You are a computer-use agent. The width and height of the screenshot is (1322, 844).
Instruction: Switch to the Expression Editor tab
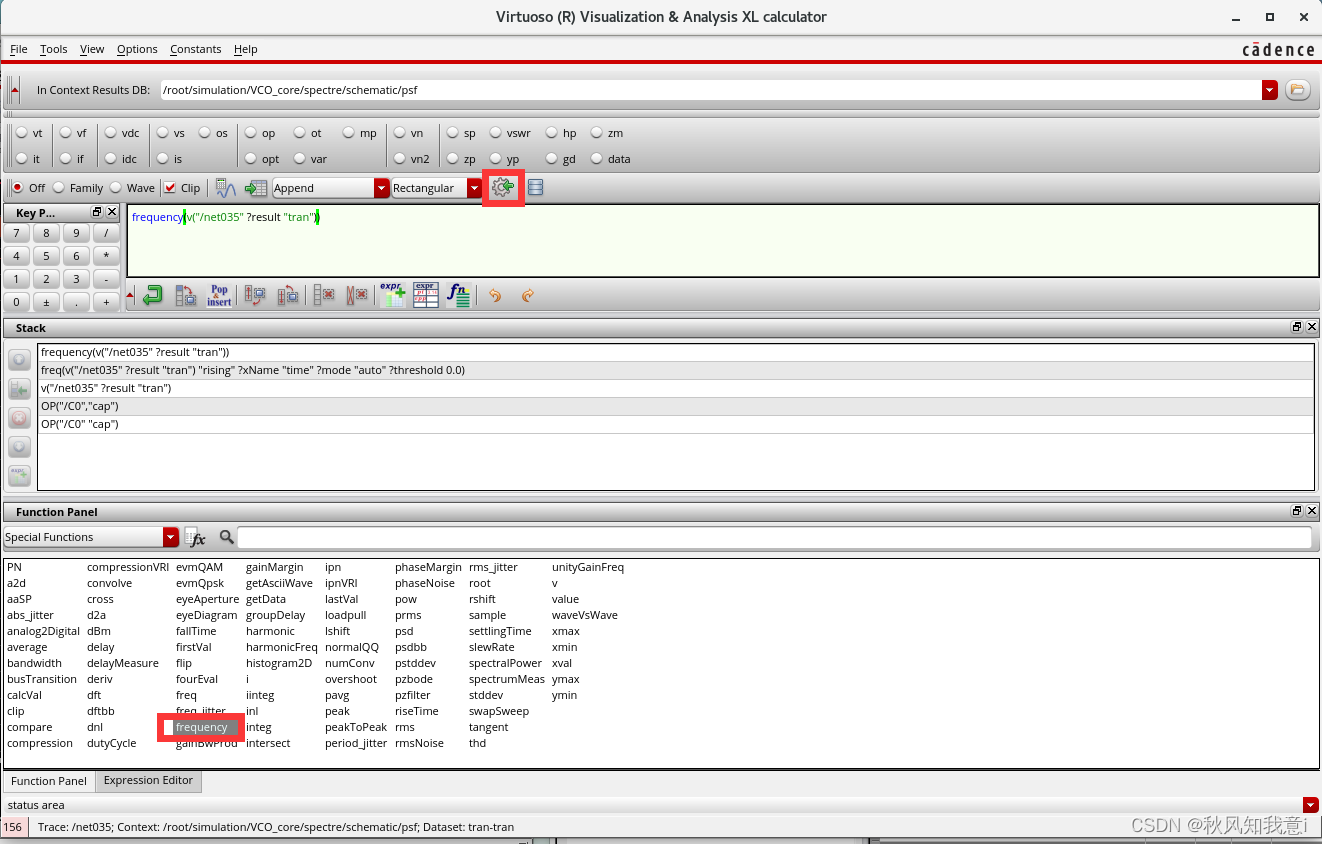(x=148, y=780)
